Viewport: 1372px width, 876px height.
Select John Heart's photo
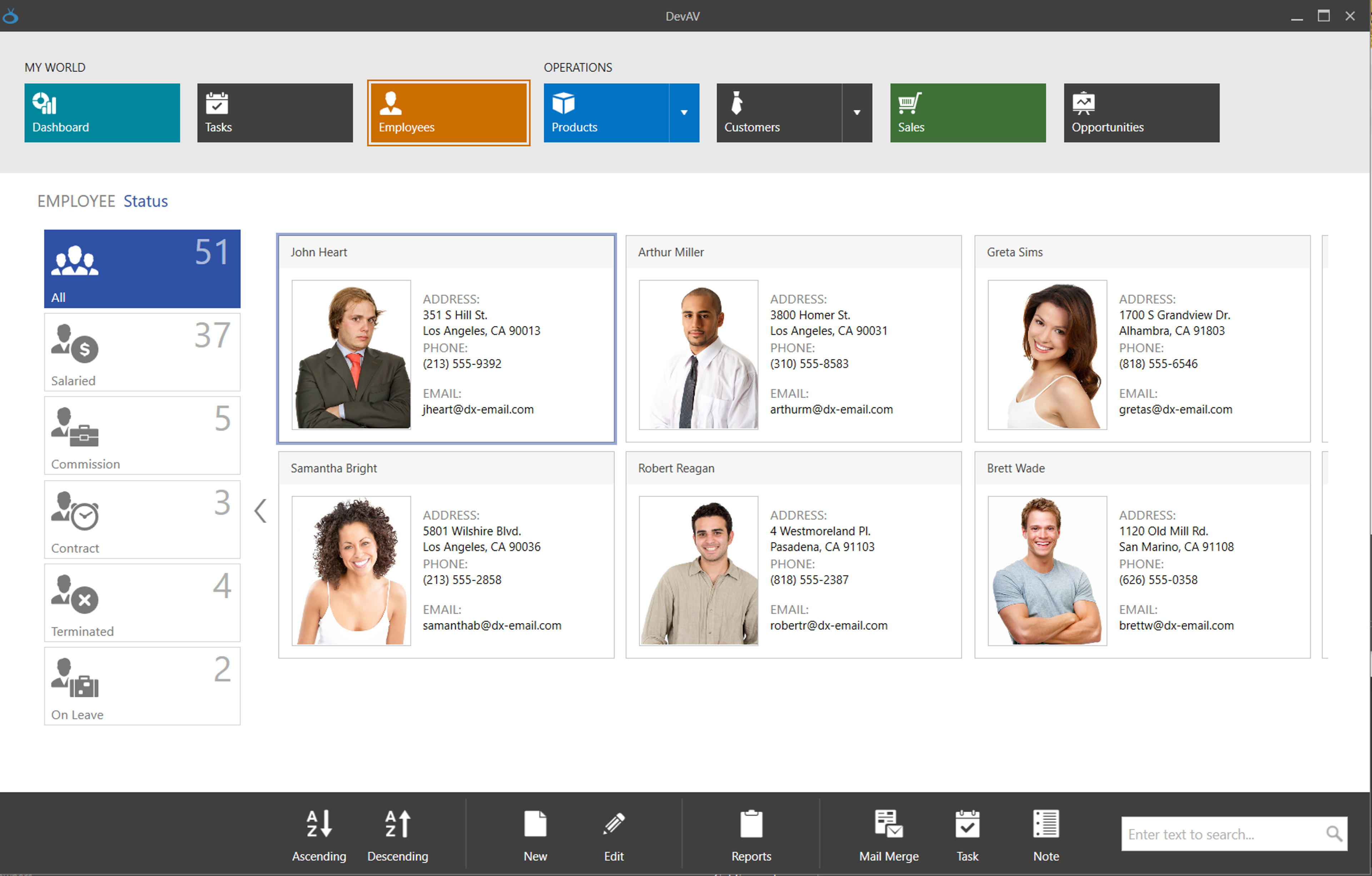tap(352, 355)
